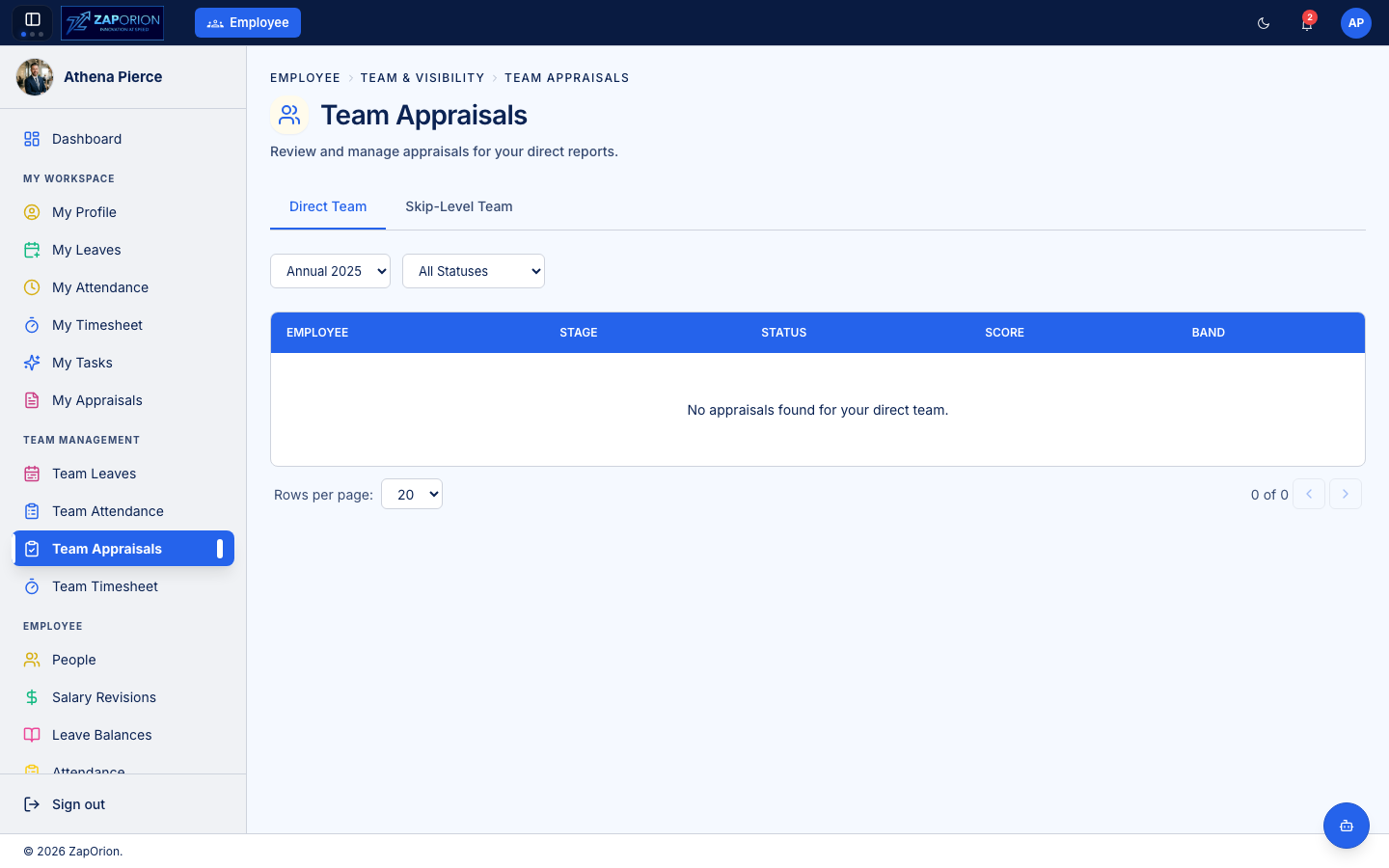Image resolution: width=1389 pixels, height=868 pixels.
Task: Click the SCORE column header
Action: pos(1004,333)
